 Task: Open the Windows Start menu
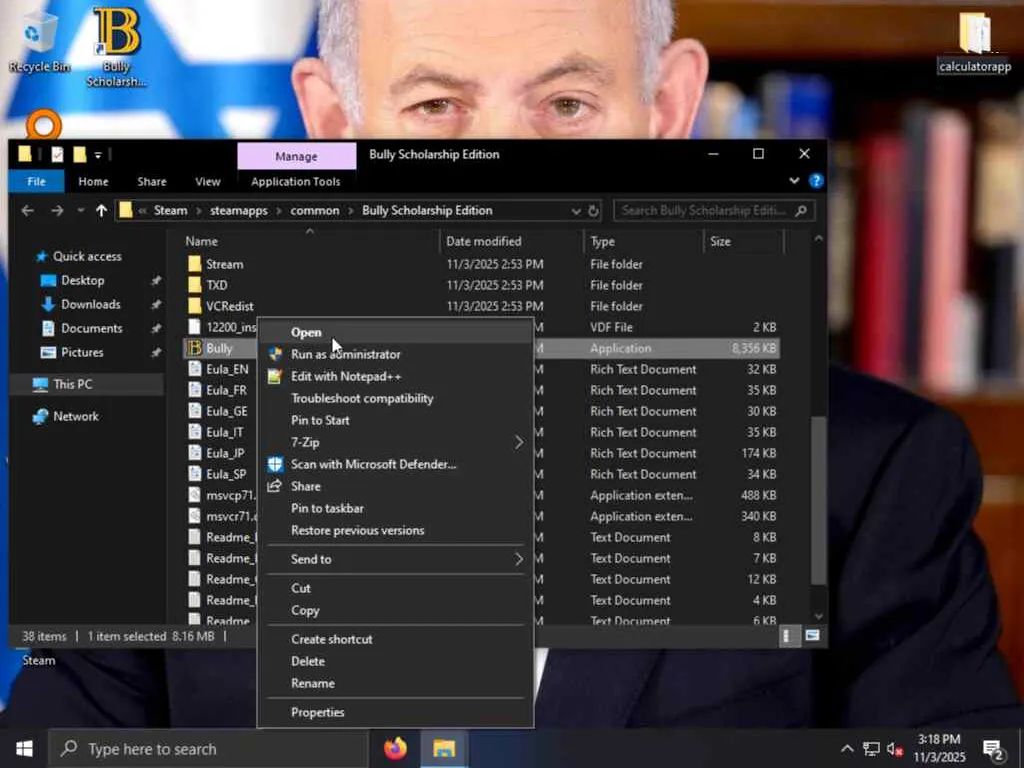coord(24,749)
